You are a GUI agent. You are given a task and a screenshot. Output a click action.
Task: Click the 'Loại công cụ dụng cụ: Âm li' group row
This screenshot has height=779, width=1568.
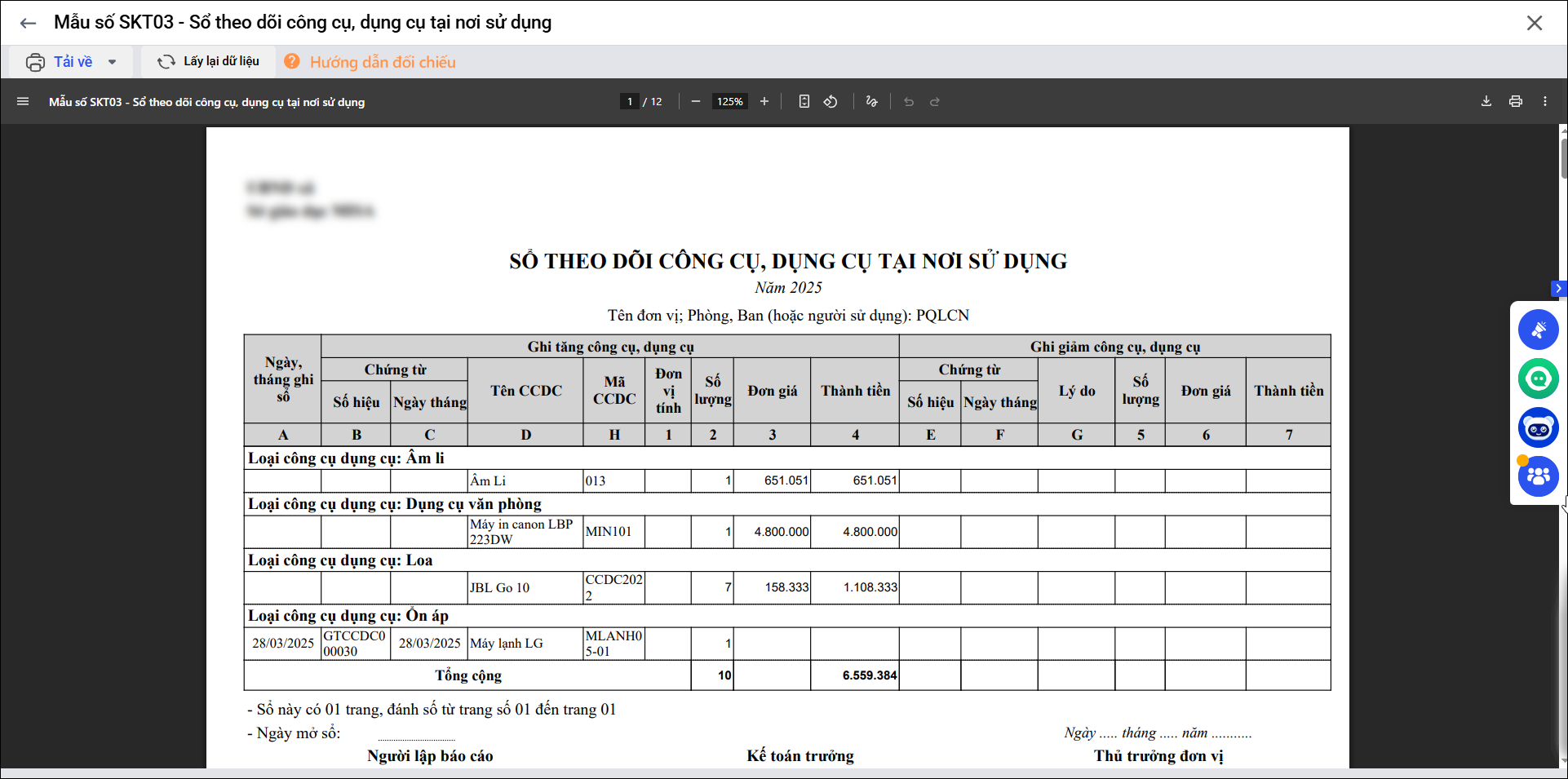[787, 458]
